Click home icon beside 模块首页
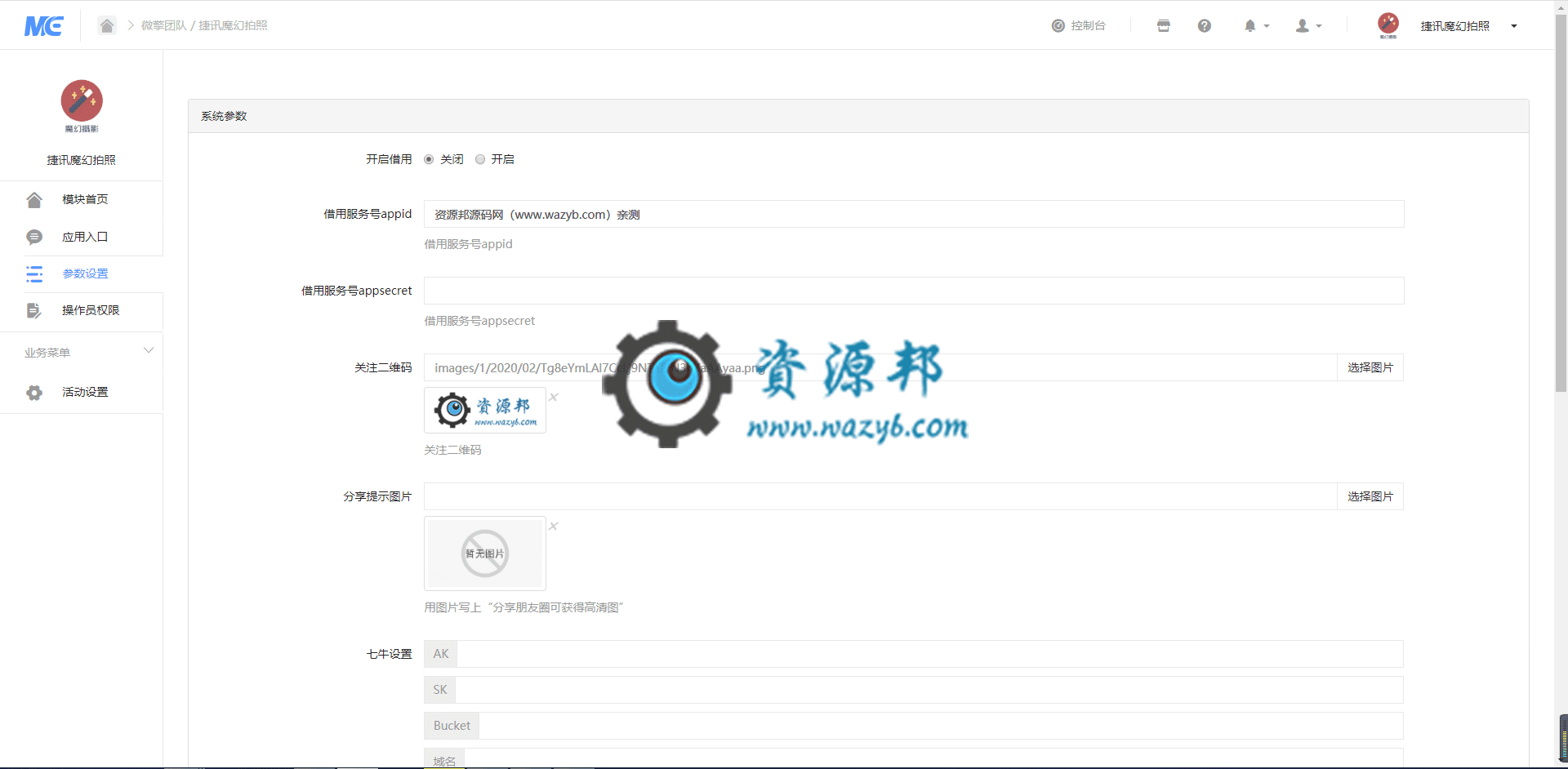The height and width of the screenshot is (769, 1568). 33,199
